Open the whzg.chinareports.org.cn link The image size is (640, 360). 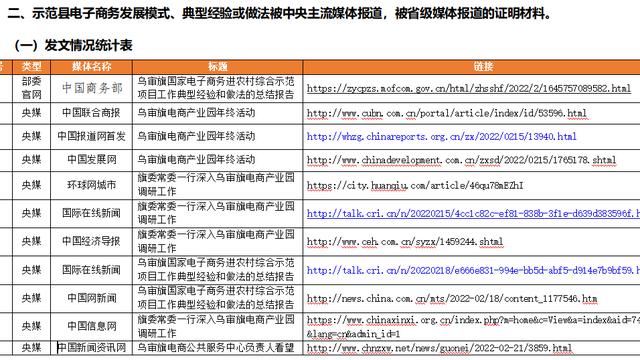pyautogui.click(x=442, y=136)
